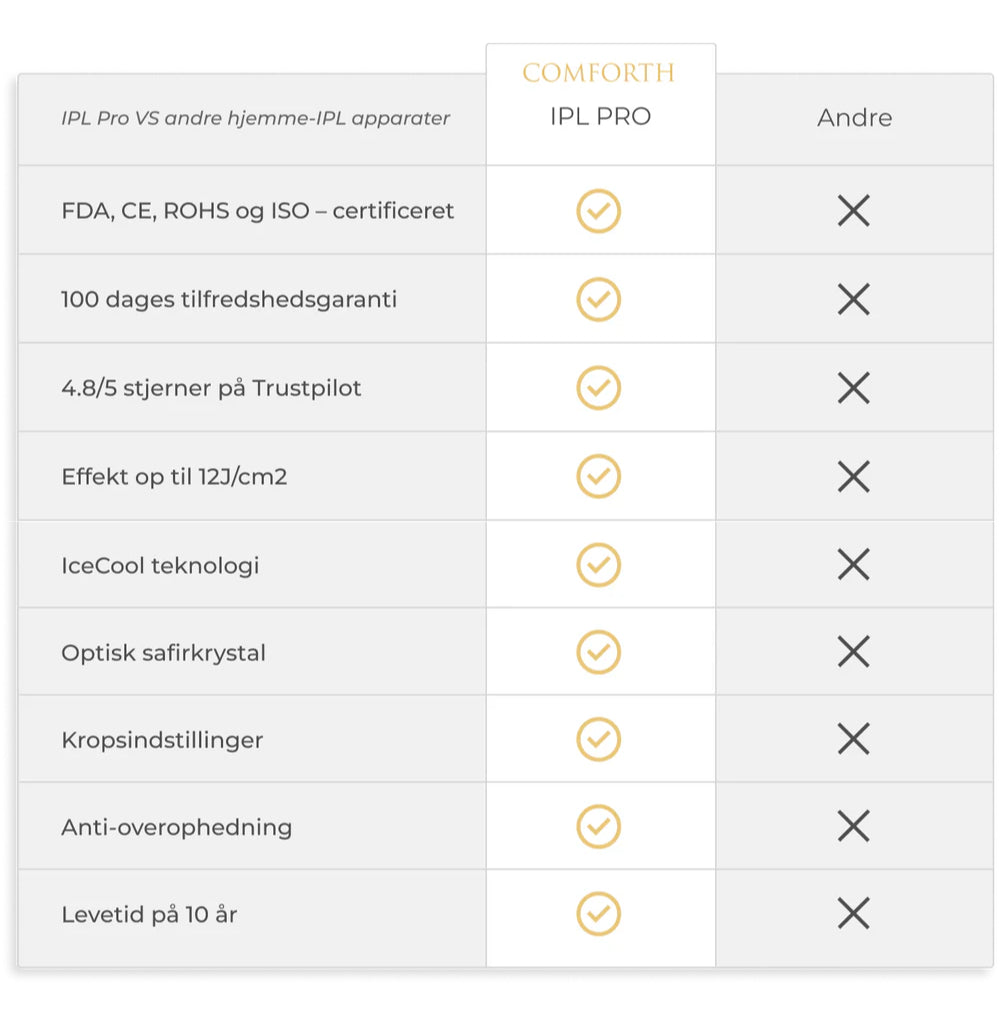
Task: Click the 'Optisk safirkrystal' feature label
Action: pyautogui.click(x=163, y=653)
